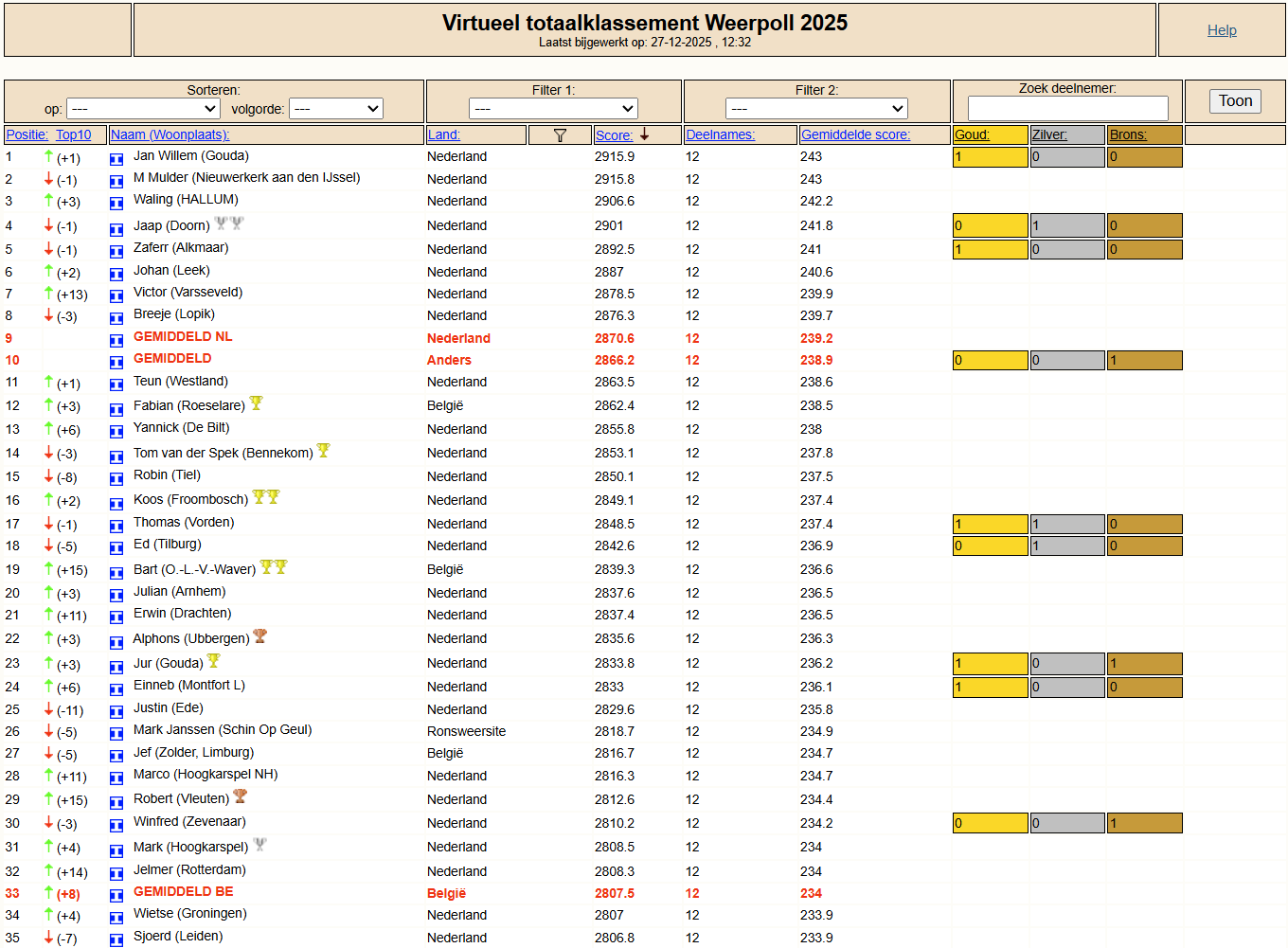The image size is (1288, 948).
Task: Focus the Zoek deelnemer search field
Action: [1067, 108]
